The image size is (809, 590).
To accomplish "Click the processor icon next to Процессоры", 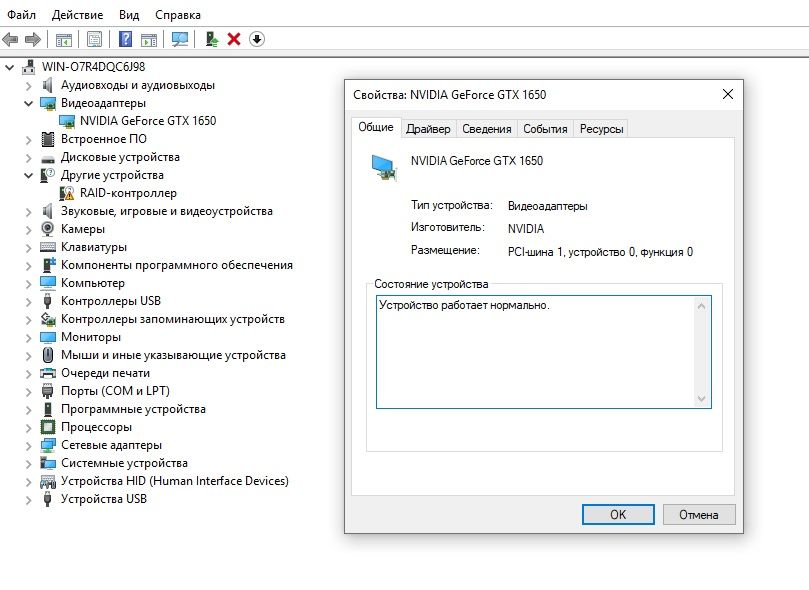I will pos(47,427).
